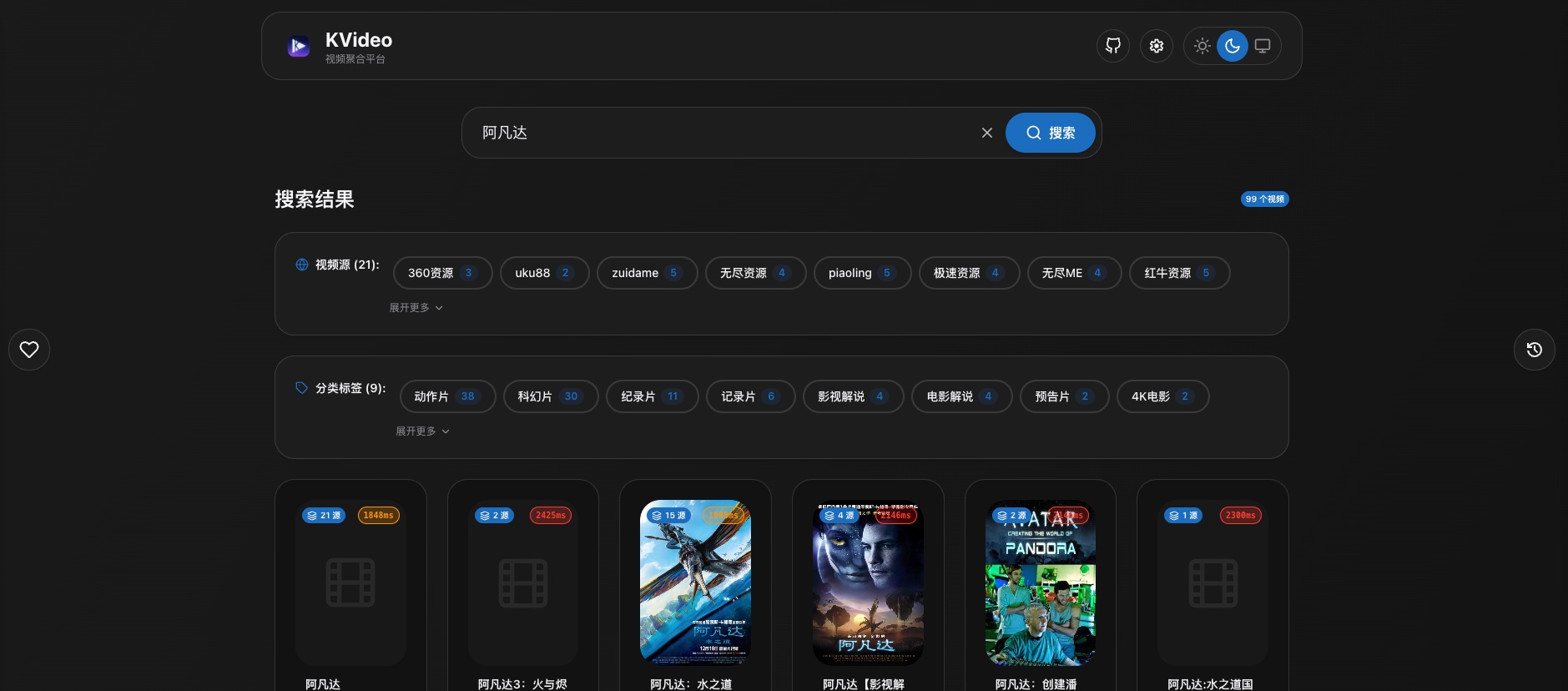
Task: Open 阿凡达：创建潘 Pandora poster
Action: pyautogui.click(x=1041, y=583)
